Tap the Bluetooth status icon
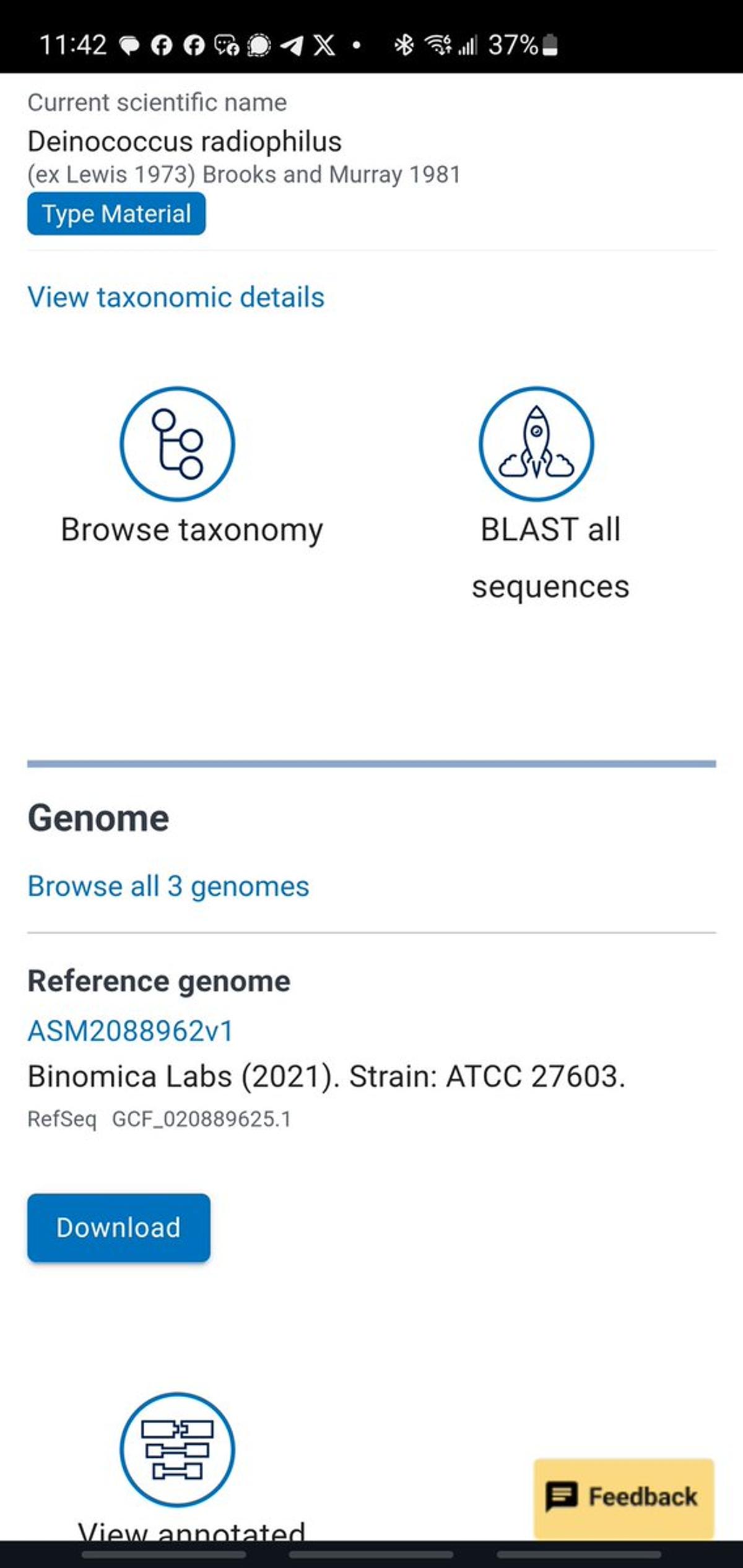Viewport: 743px width, 1568px height. click(x=404, y=45)
